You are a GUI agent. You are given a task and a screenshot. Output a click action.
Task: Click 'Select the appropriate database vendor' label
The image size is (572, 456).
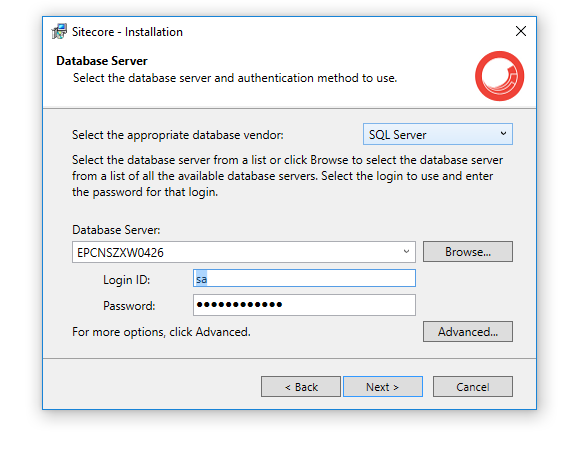pyautogui.click(x=178, y=135)
